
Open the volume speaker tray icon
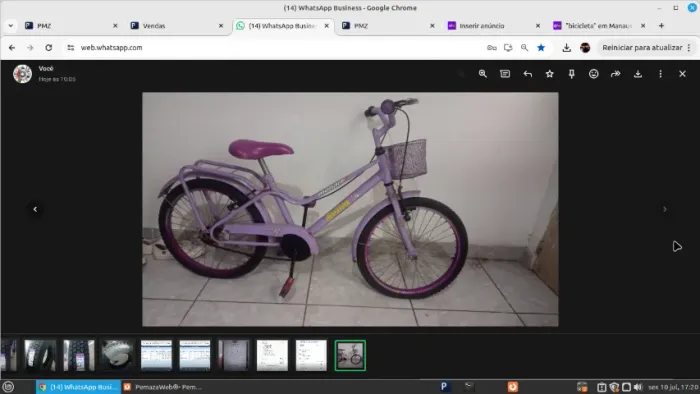click(x=638, y=387)
